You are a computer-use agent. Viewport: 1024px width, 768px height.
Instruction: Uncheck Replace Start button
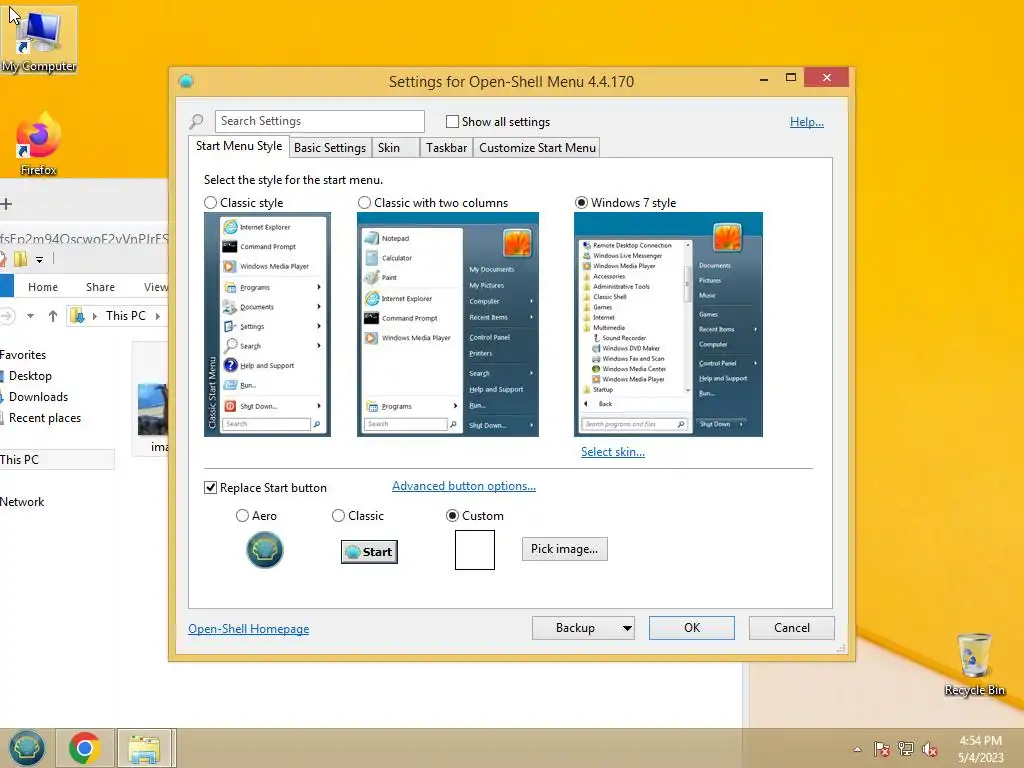click(x=210, y=488)
